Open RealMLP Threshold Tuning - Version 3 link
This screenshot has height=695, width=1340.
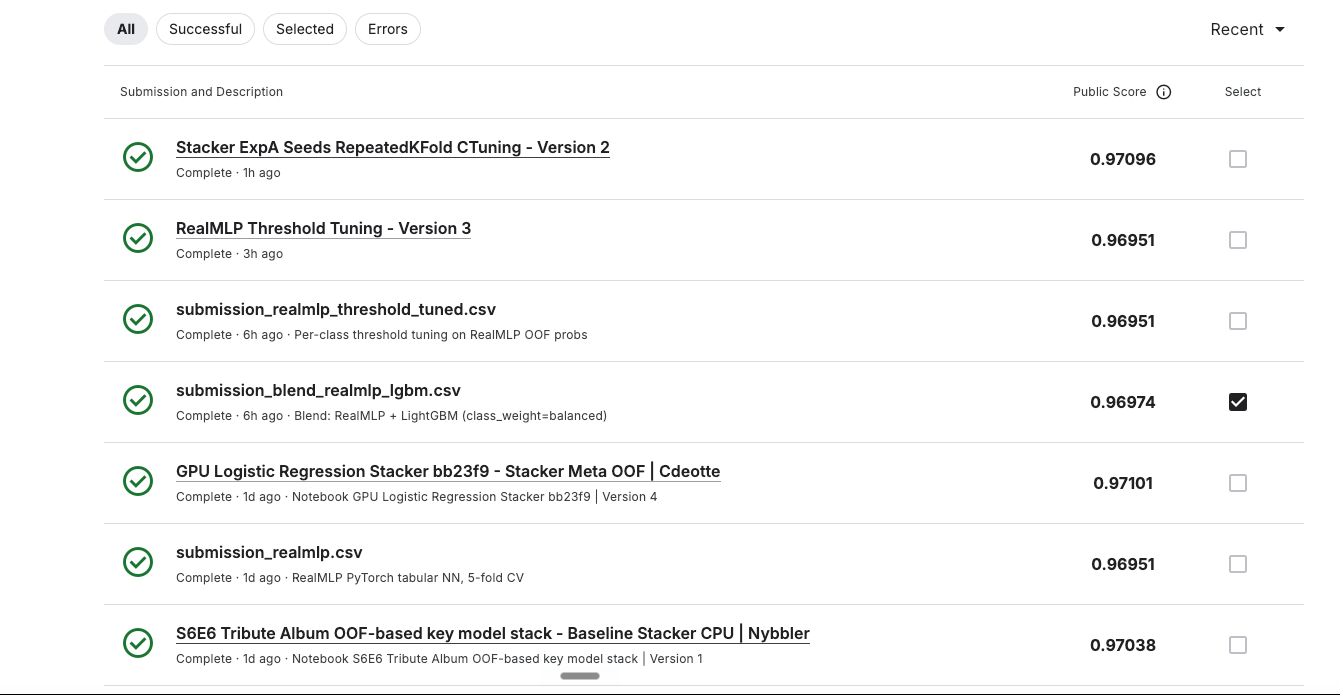click(x=323, y=228)
